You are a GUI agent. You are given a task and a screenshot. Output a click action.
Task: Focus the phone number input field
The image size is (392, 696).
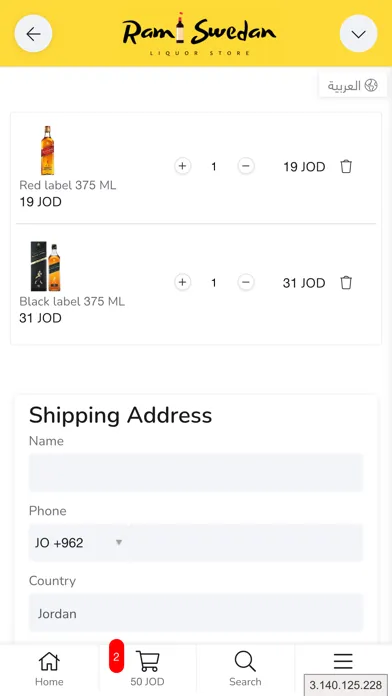pos(246,542)
